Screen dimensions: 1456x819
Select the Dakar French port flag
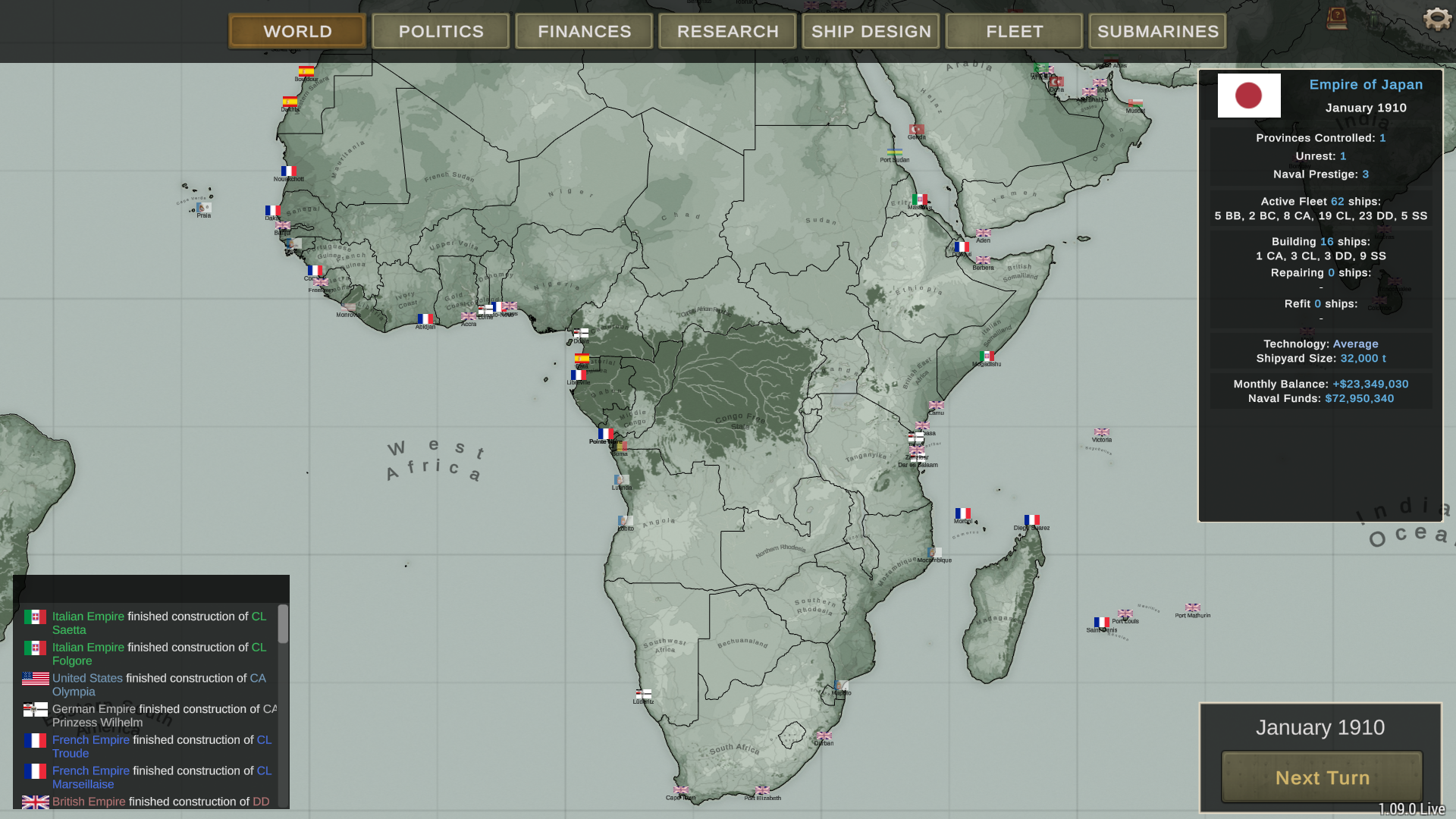pyautogui.click(x=273, y=211)
